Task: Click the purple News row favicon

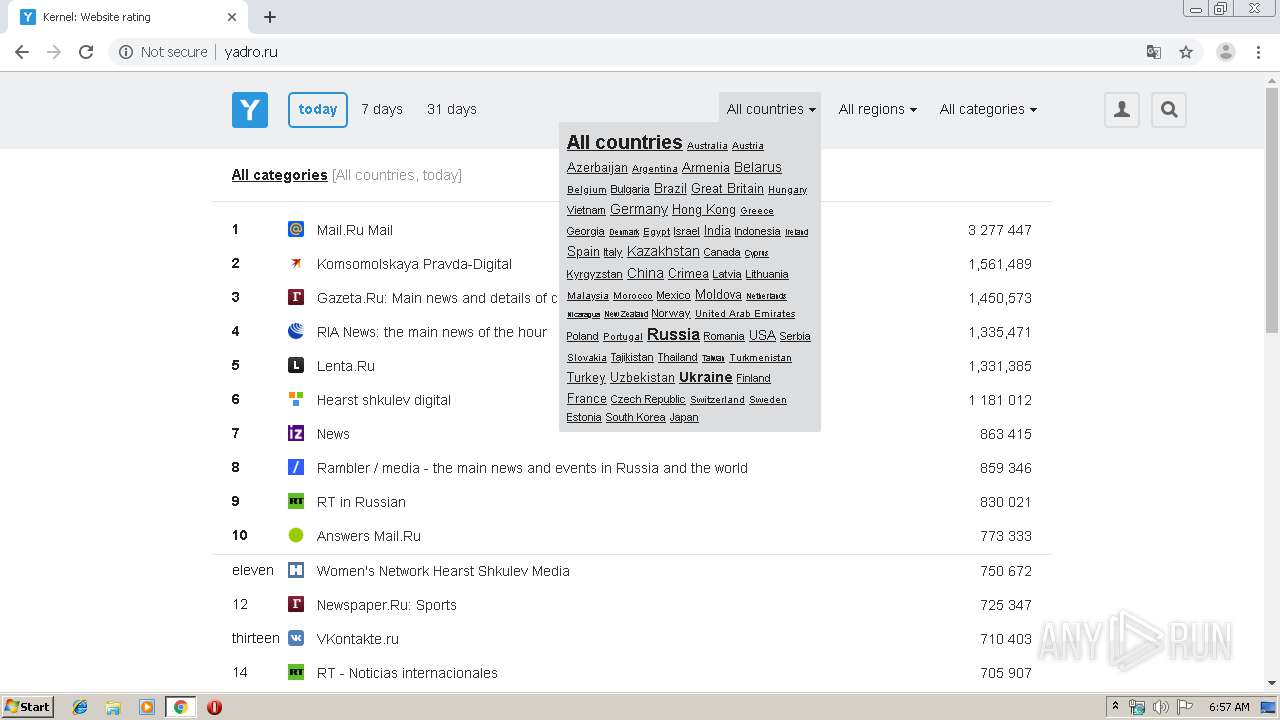Action: coord(296,433)
